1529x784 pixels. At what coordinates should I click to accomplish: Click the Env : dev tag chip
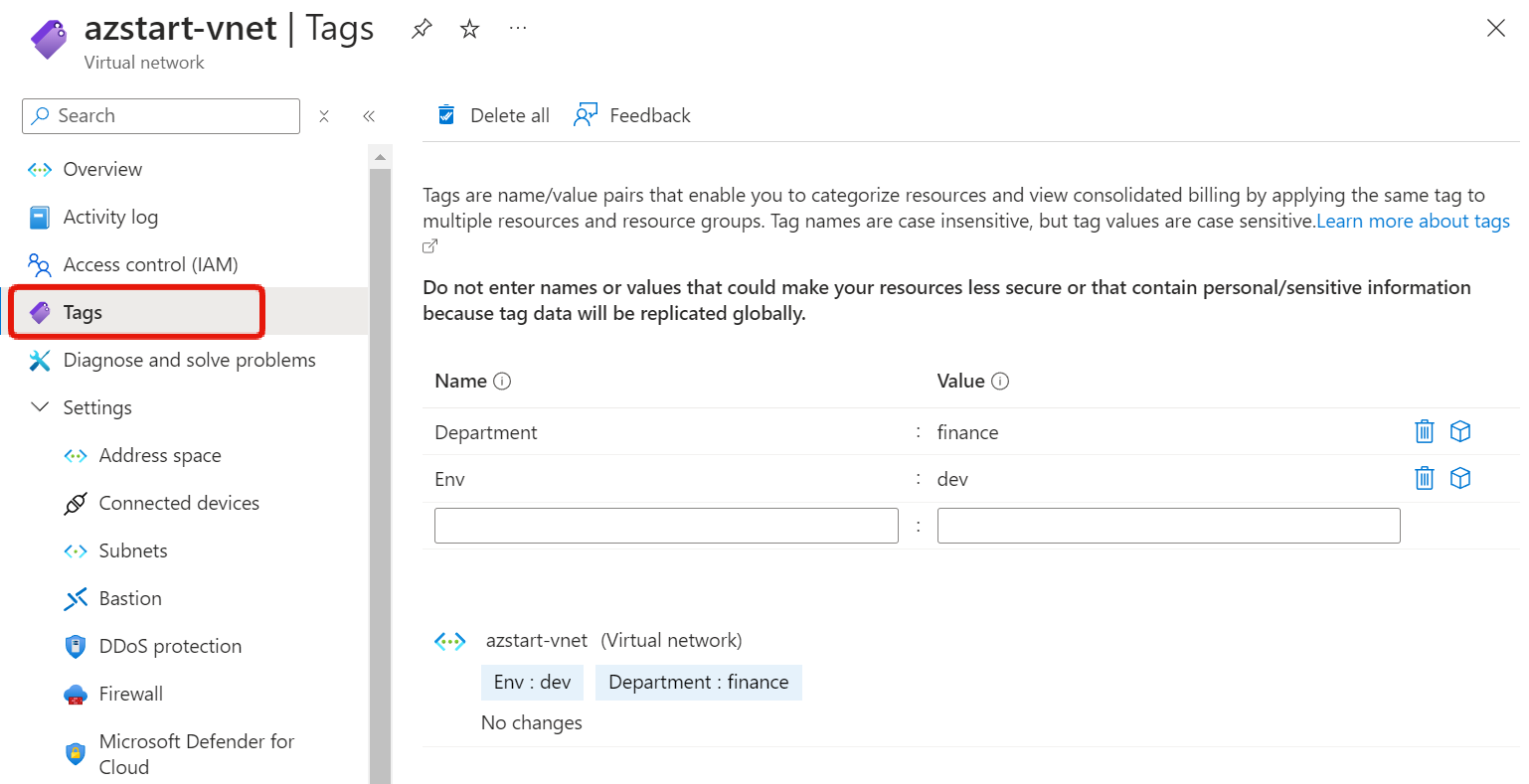[532, 683]
